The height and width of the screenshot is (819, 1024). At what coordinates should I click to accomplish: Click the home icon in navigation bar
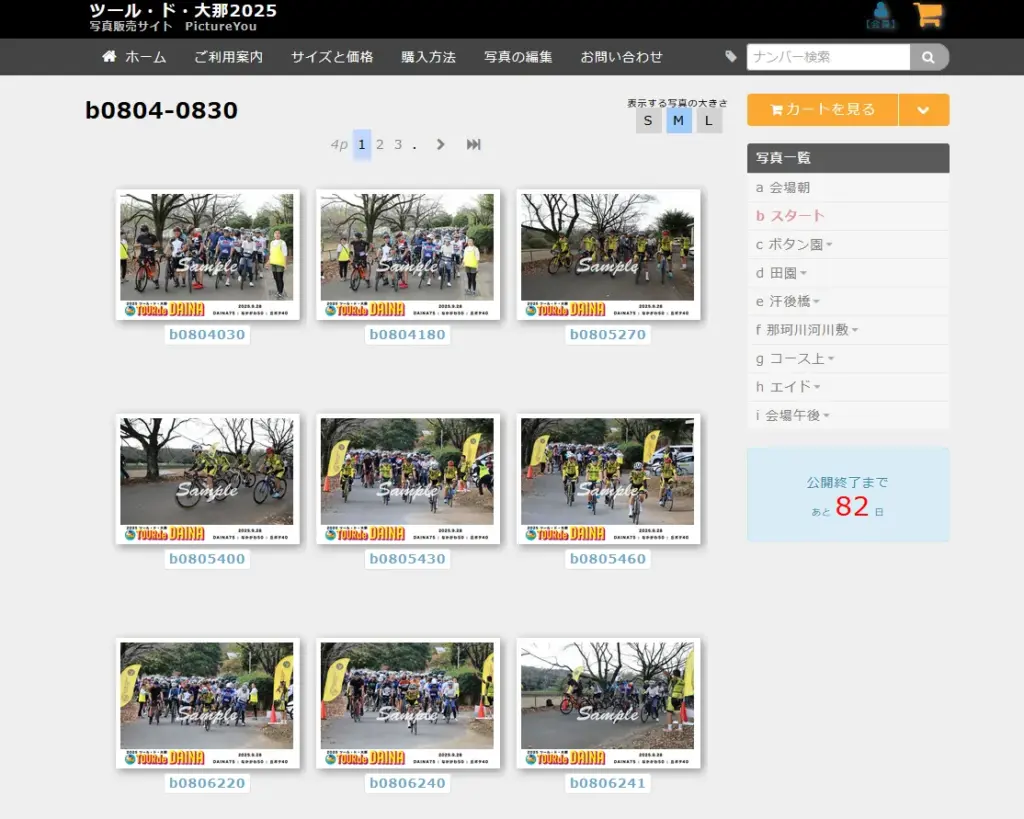coord(110,57)
